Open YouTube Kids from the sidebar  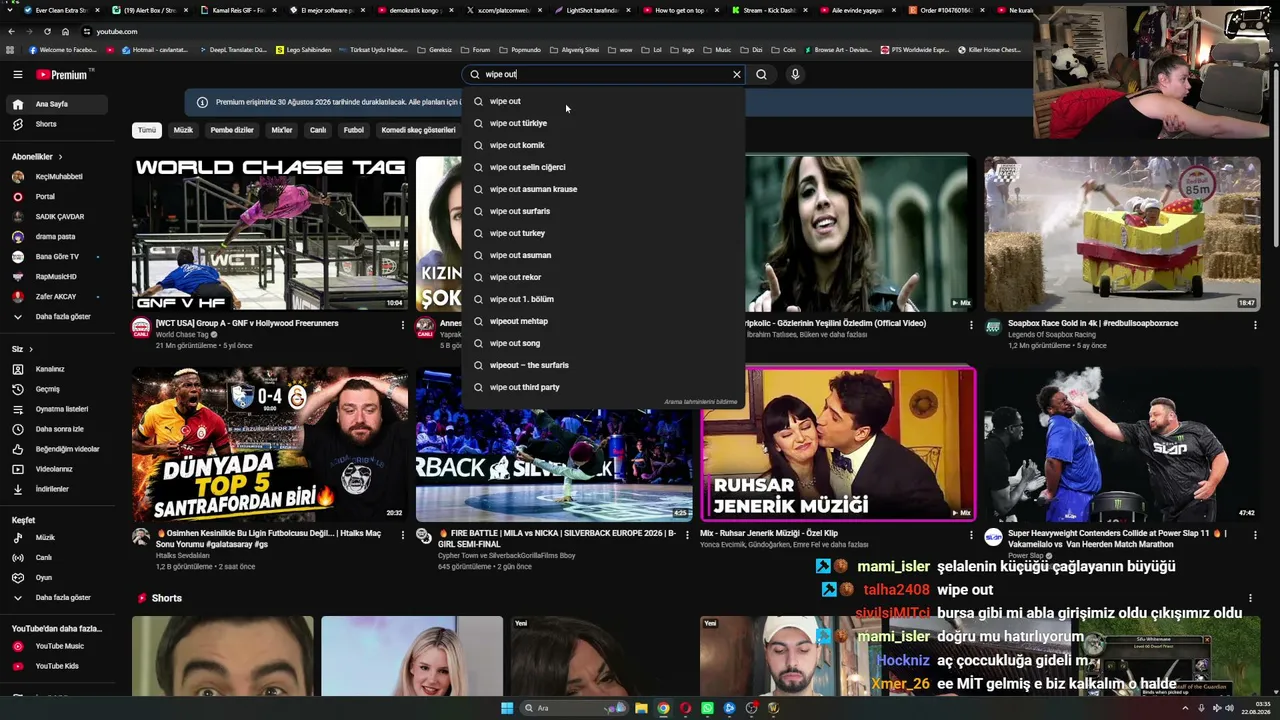[x=56, y=666]
